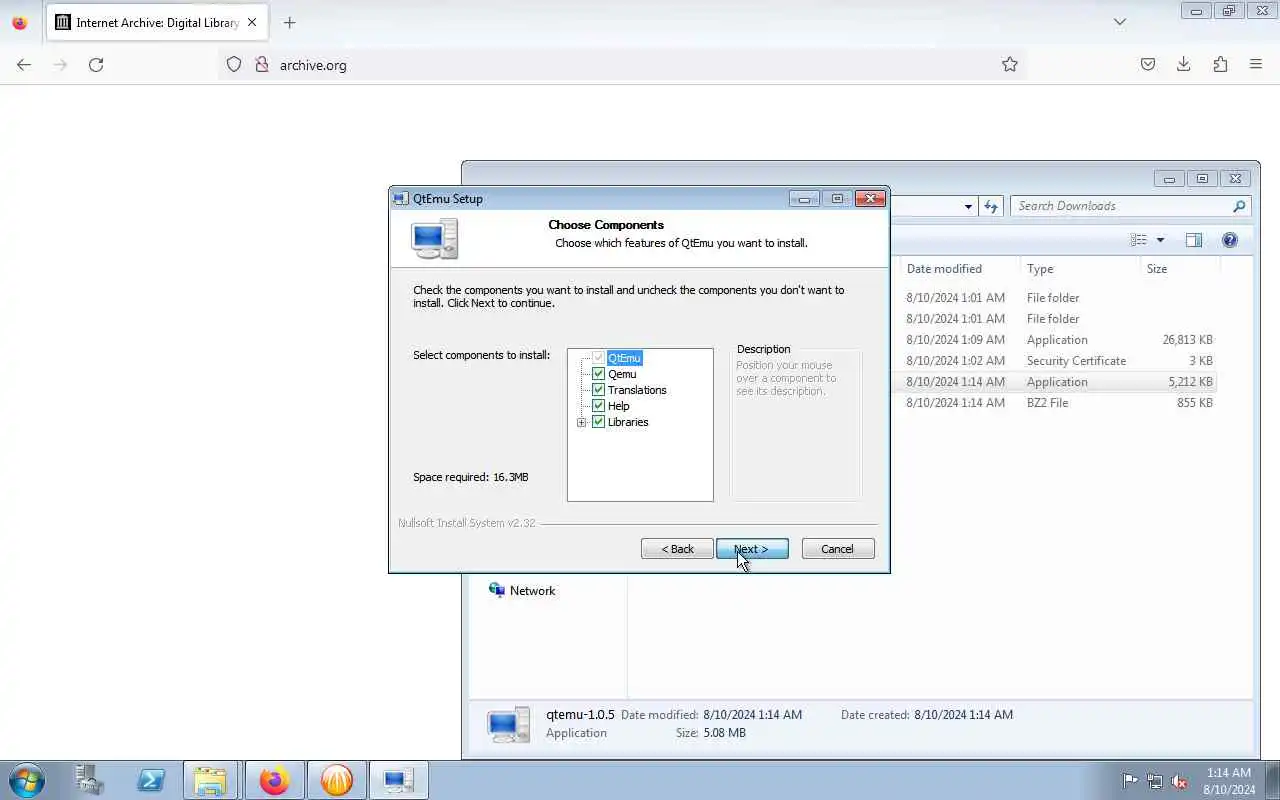The image size is (1280, 800).
Task: Cancel the QtEmu installation
Action: [838, 549]
